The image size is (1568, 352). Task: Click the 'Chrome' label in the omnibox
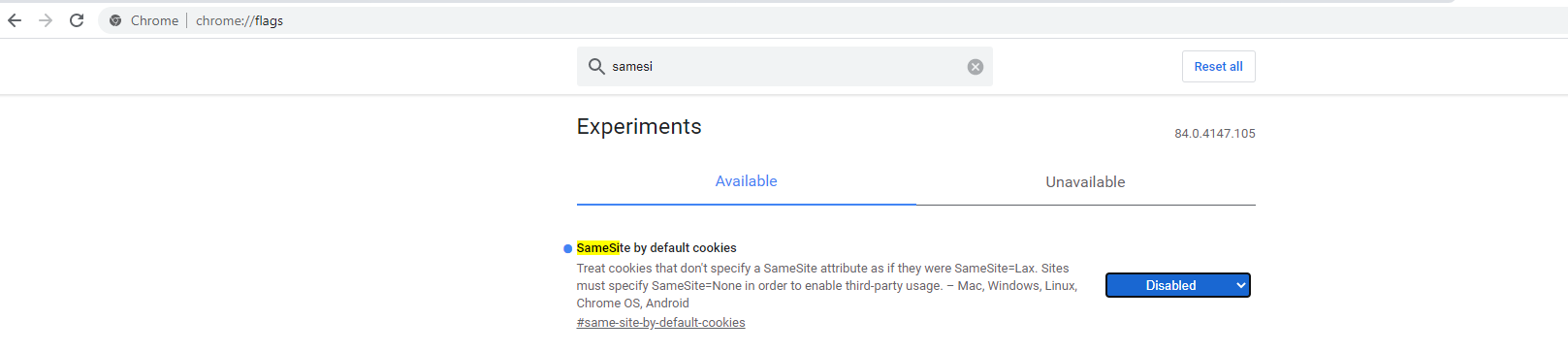tap(154, 20)
